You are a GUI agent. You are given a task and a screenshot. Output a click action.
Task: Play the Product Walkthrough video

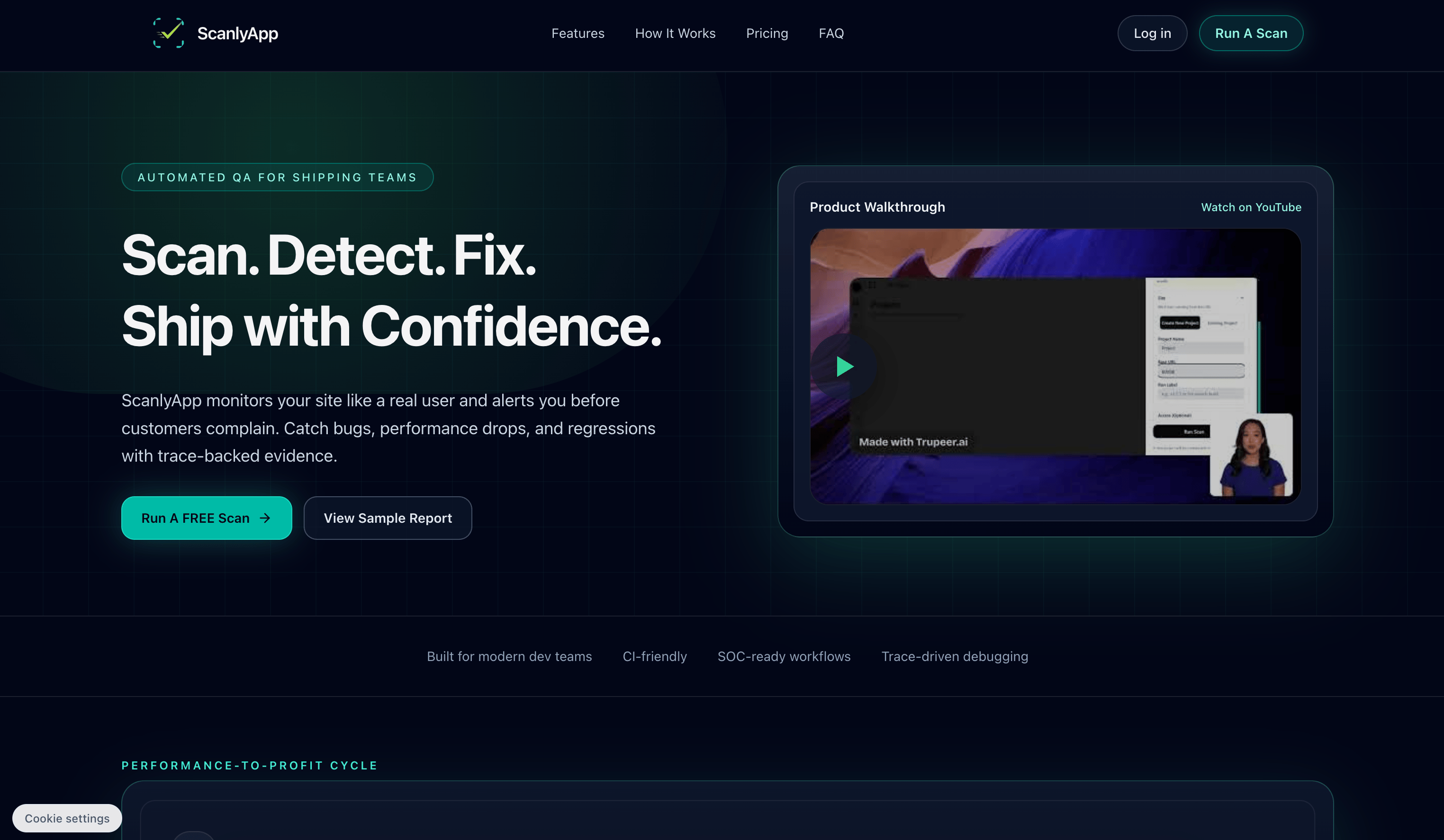(843, 366)
